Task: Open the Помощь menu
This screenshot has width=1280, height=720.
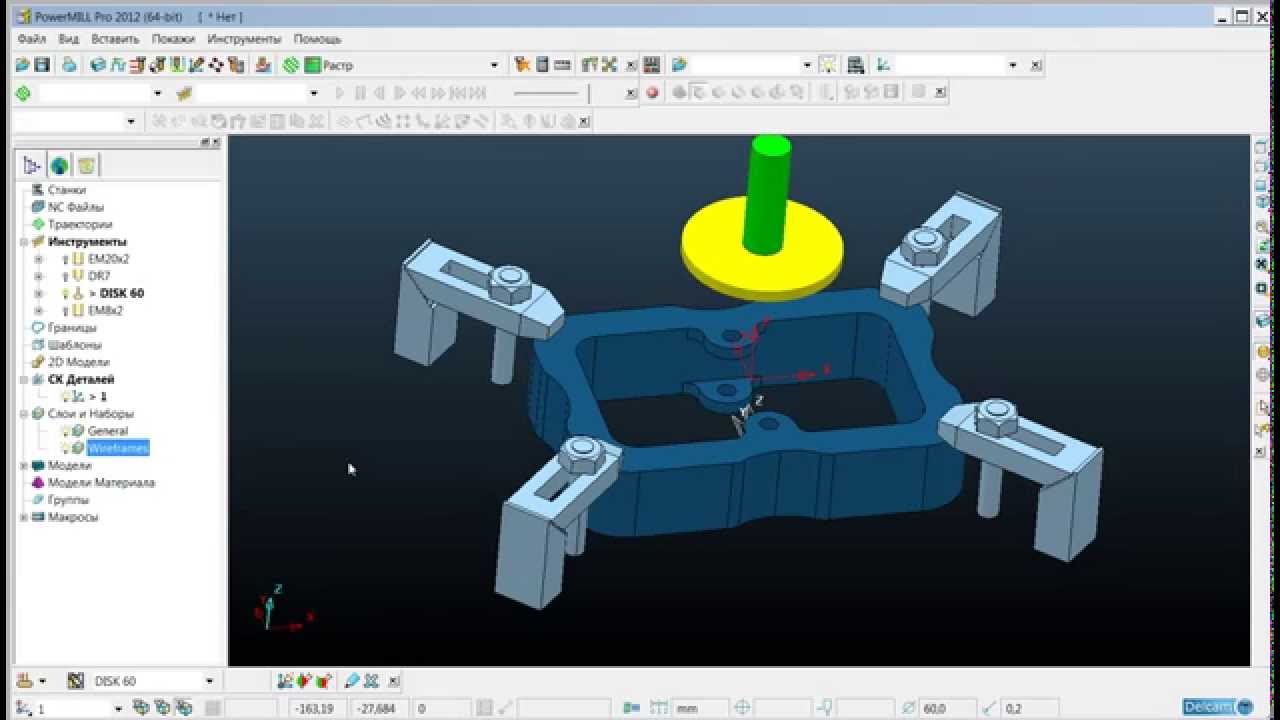Action: click(317, 39)
